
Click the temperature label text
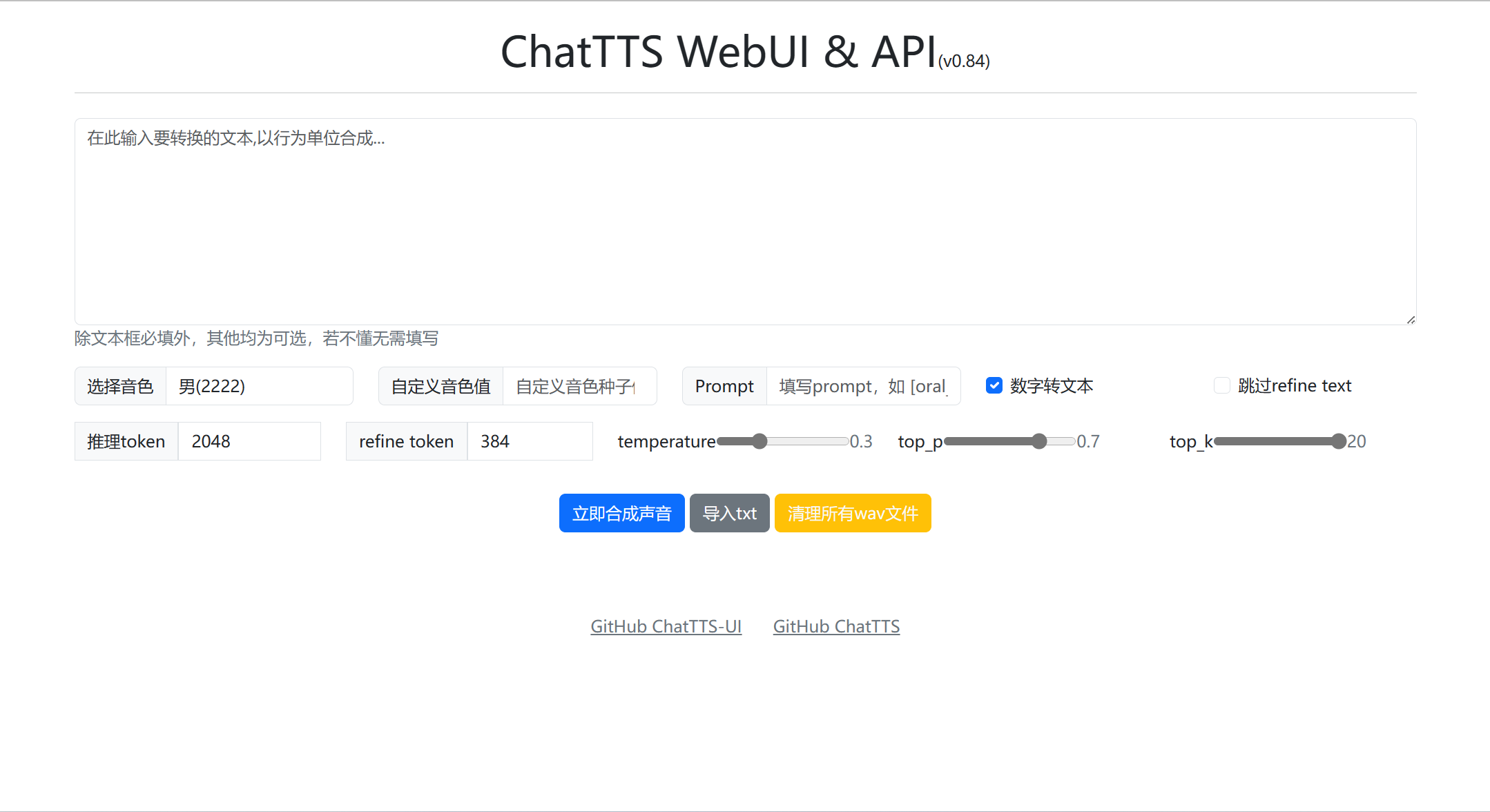(x=666, y=441)
